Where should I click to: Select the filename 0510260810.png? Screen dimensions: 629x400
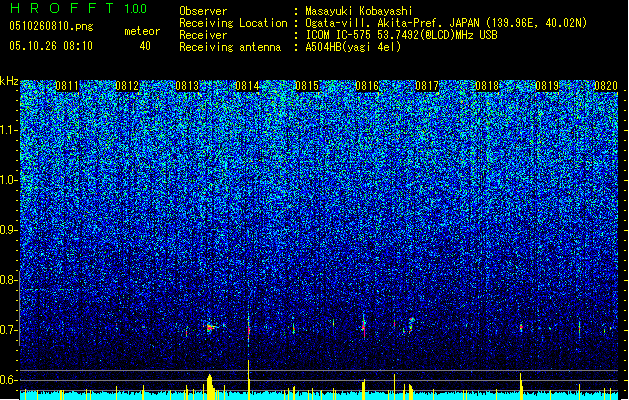(51, 26)
